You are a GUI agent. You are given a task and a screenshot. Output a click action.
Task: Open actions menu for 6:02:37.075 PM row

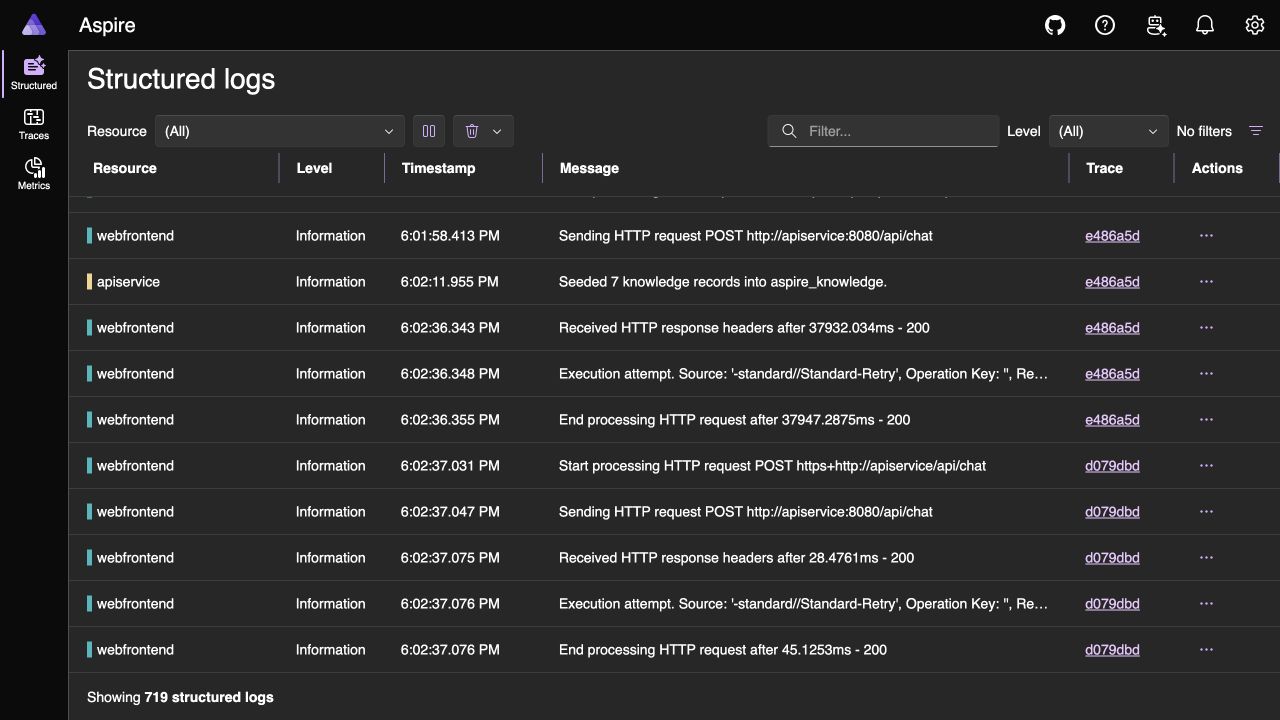pyautogui.click(x=1206, y=558)
